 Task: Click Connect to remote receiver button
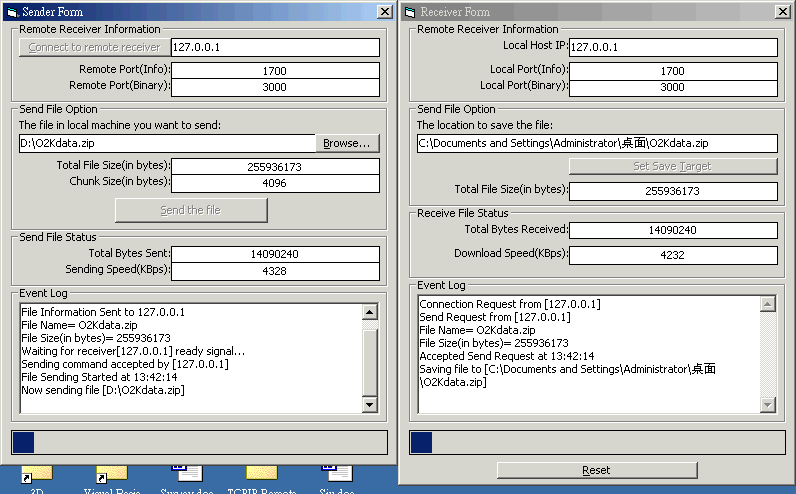pos(94,47)
